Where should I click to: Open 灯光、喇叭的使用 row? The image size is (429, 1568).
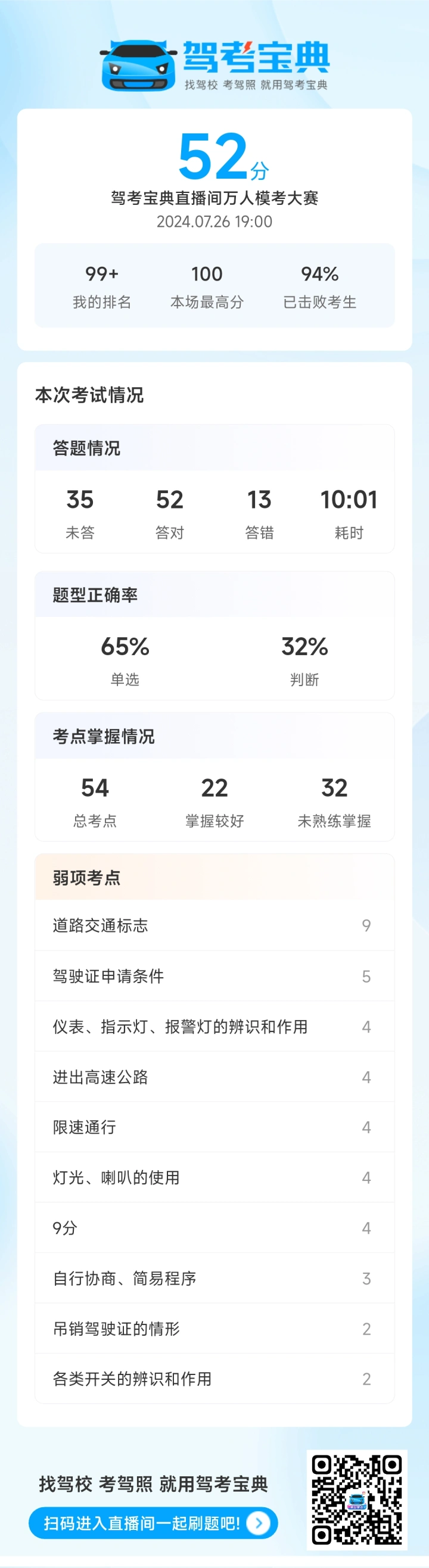click(x=214, y=1177)
